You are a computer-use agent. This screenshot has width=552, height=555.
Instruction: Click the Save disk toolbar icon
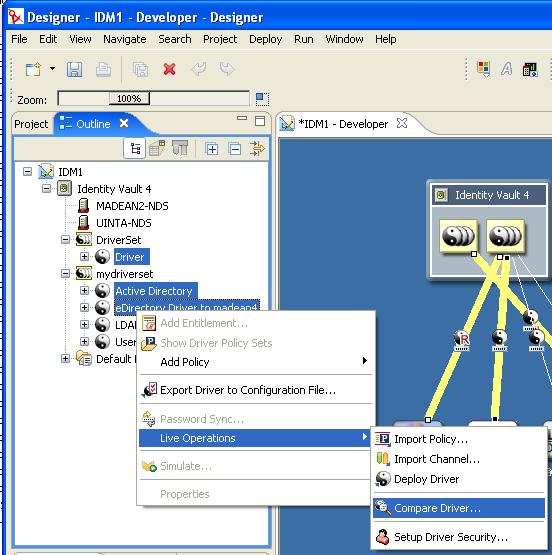74,69
